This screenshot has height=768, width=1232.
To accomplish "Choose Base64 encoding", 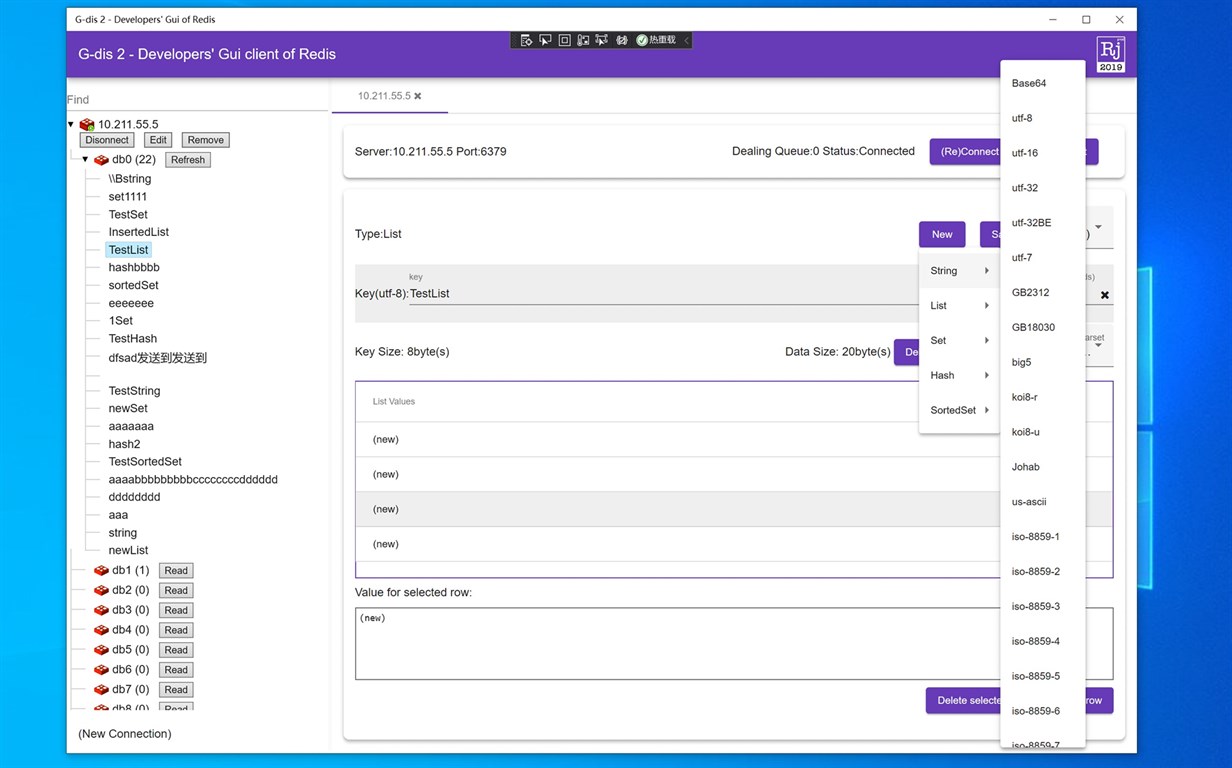I will (x=1043, y=83).
